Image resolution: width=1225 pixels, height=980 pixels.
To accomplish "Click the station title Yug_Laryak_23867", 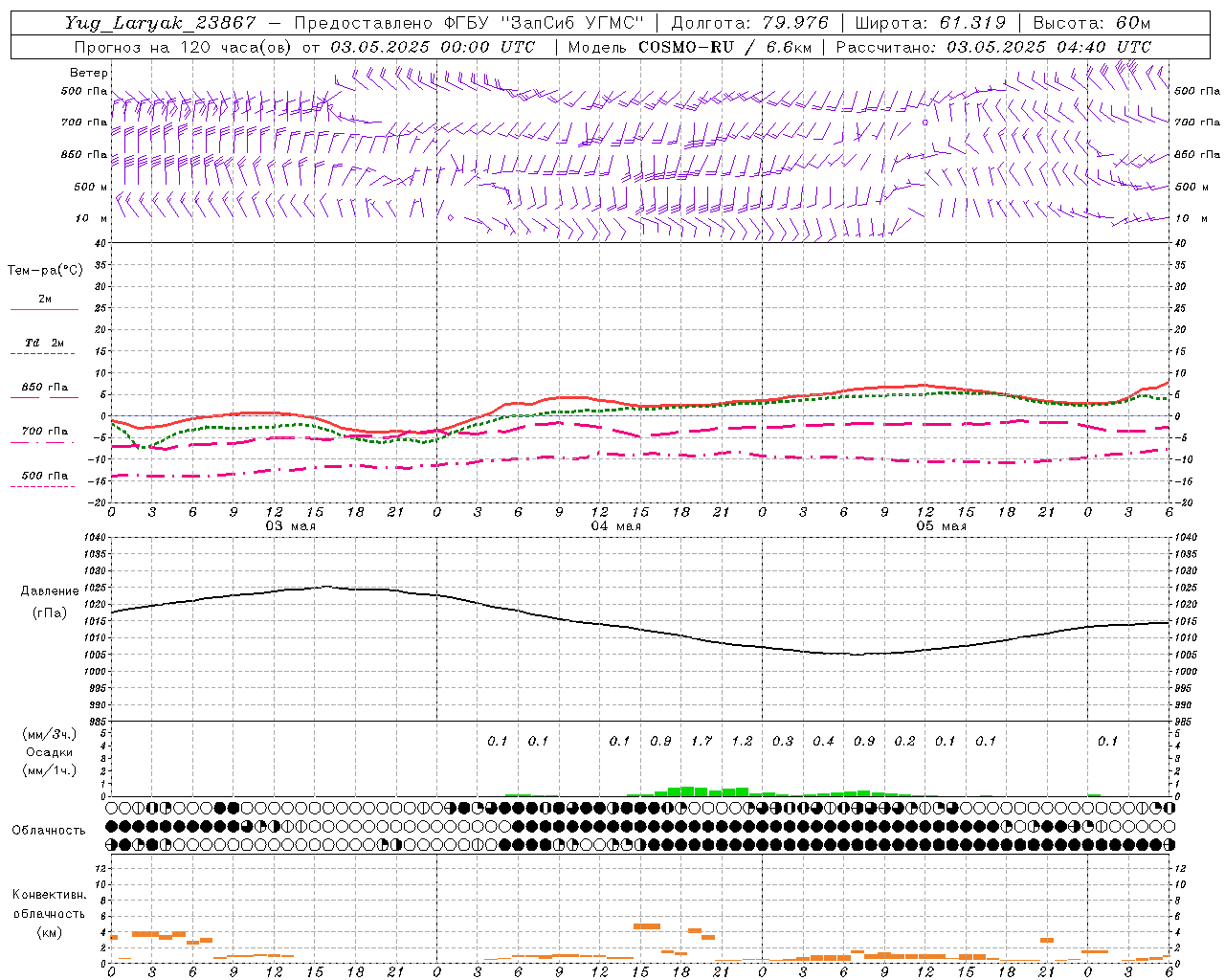I will (x=161, y=23).
